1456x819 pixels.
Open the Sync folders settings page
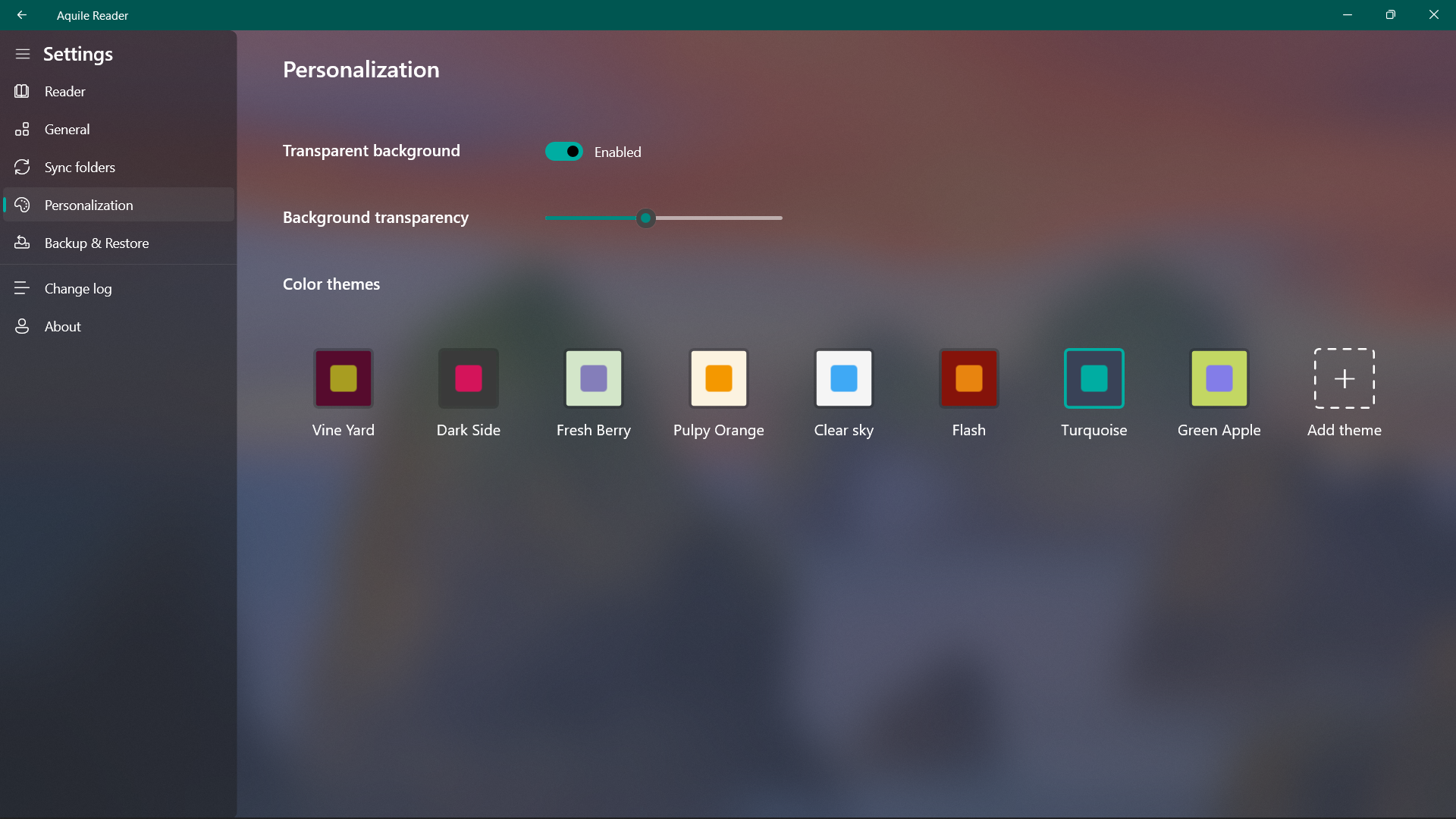pyautogui.click(x=80, y=167)
